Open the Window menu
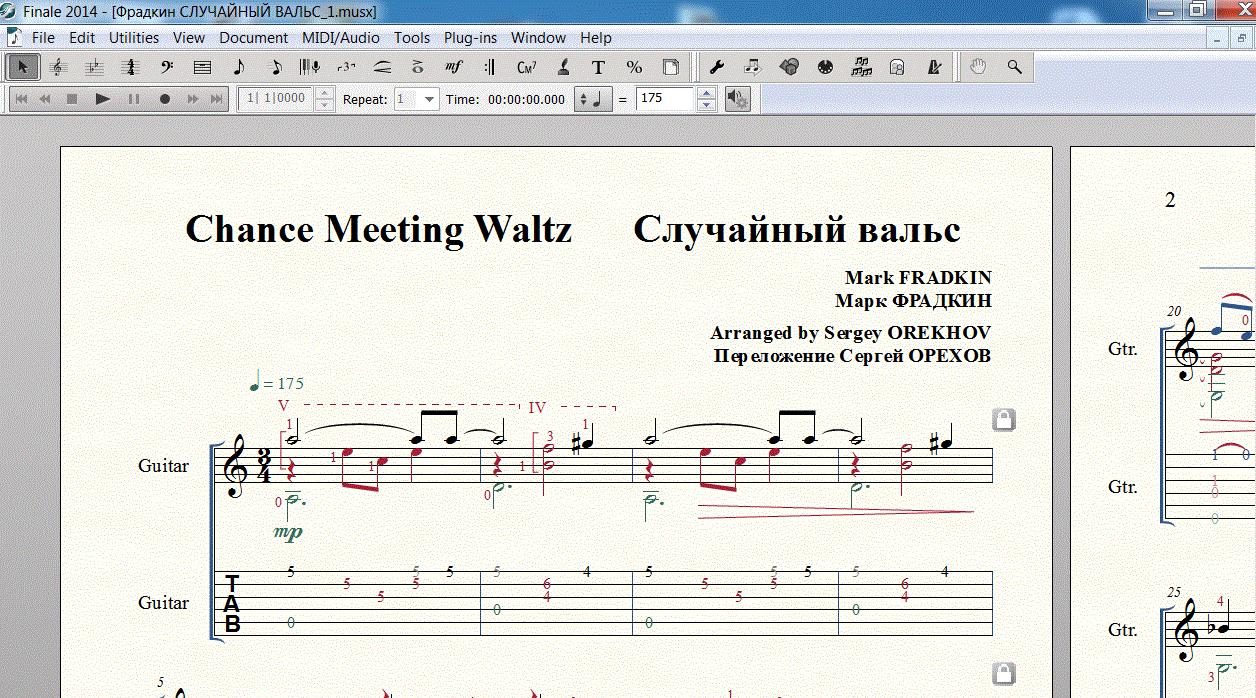 pyautogui.click(x=539, y=38)
